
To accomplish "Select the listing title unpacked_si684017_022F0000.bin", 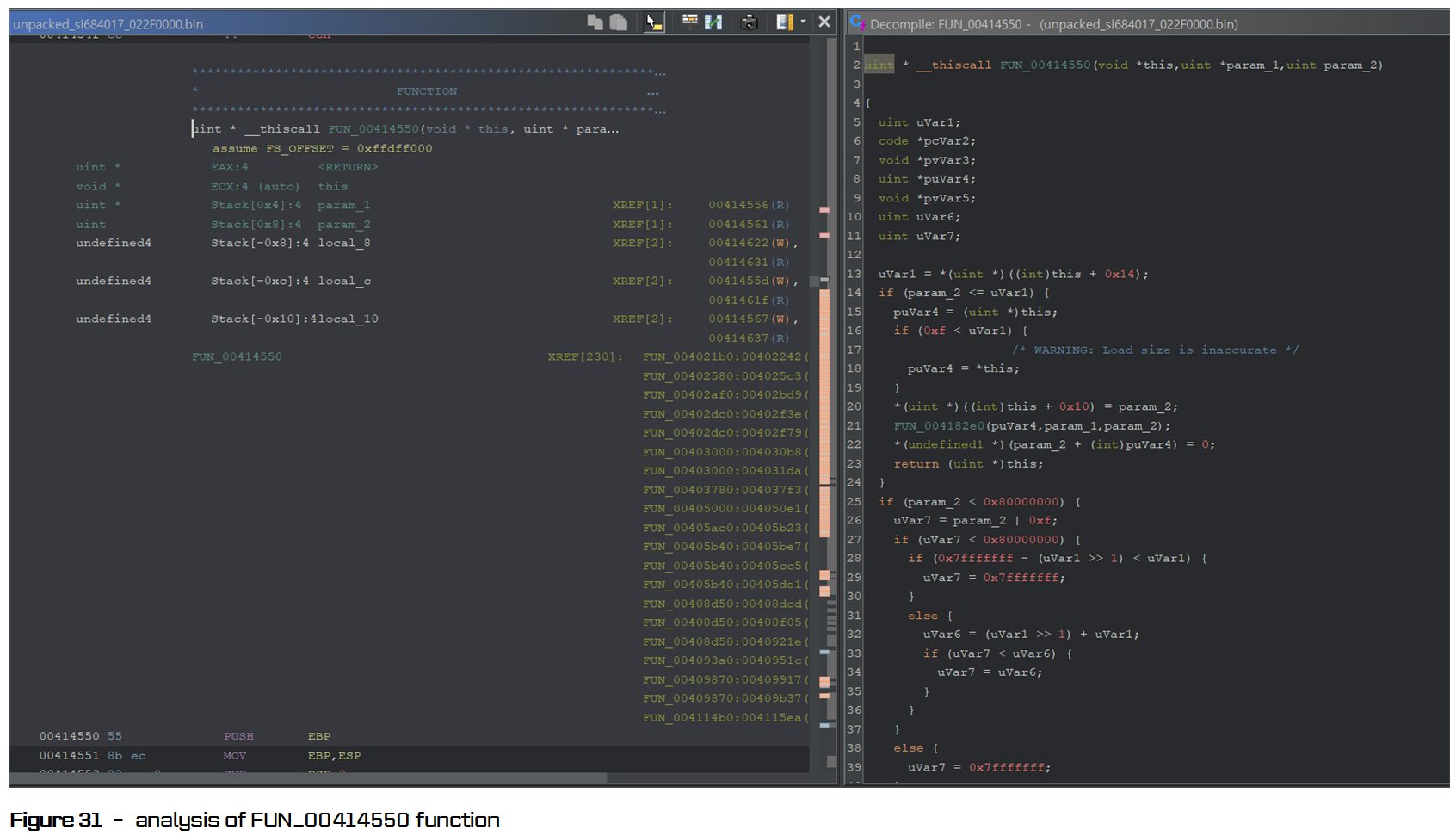I will (x=108, y=24).
